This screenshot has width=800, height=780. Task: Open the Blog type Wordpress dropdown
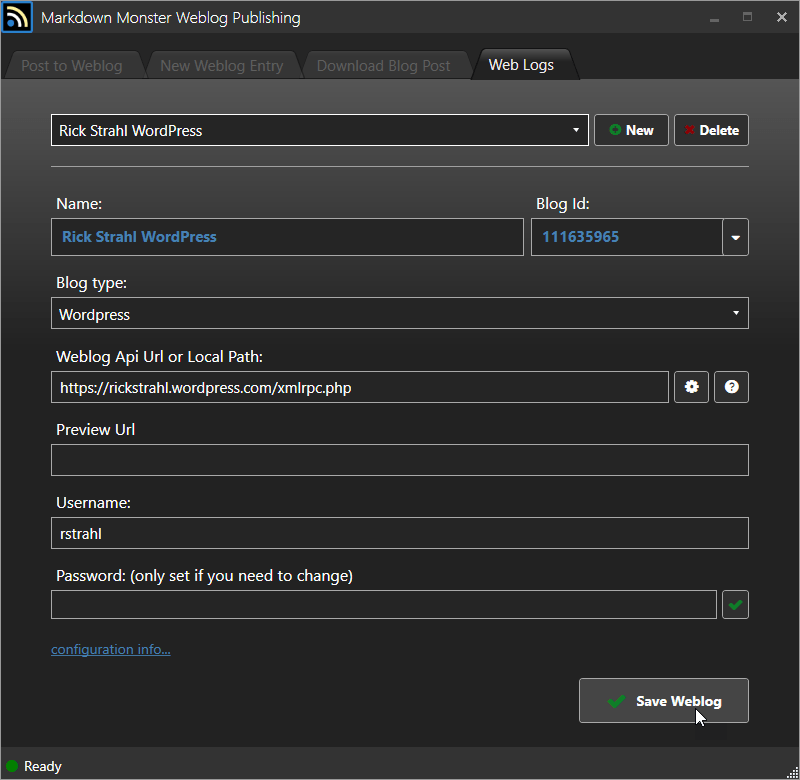pyautogui.click(x=399, y=313)
